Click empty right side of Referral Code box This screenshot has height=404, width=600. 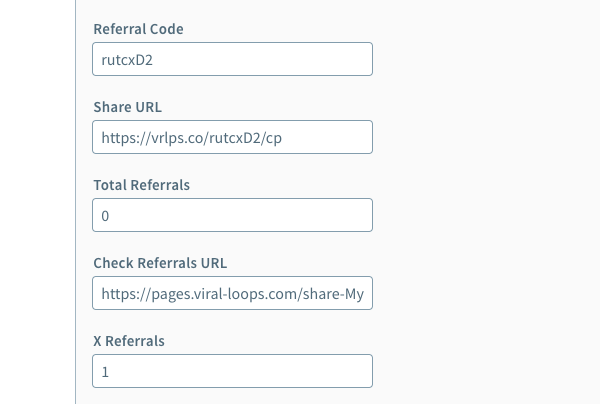(300, 59)
